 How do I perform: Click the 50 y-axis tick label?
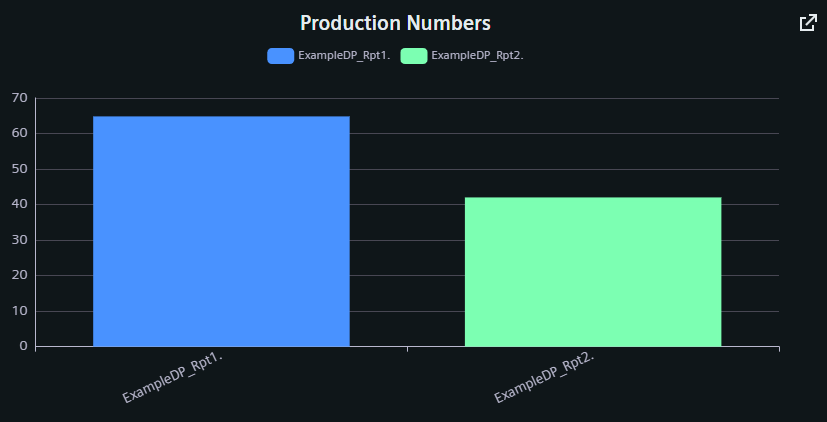point(18,169)
